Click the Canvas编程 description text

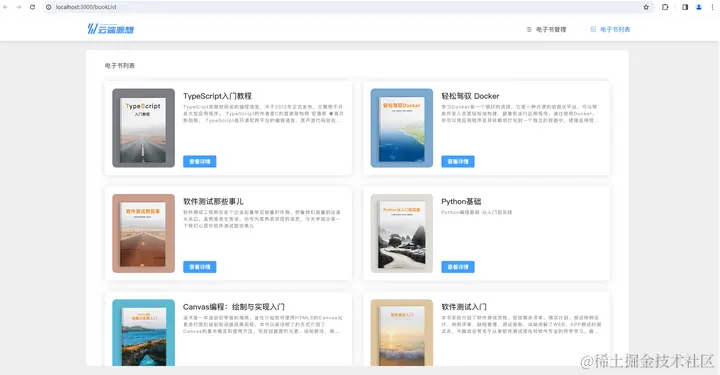point(263,325)
